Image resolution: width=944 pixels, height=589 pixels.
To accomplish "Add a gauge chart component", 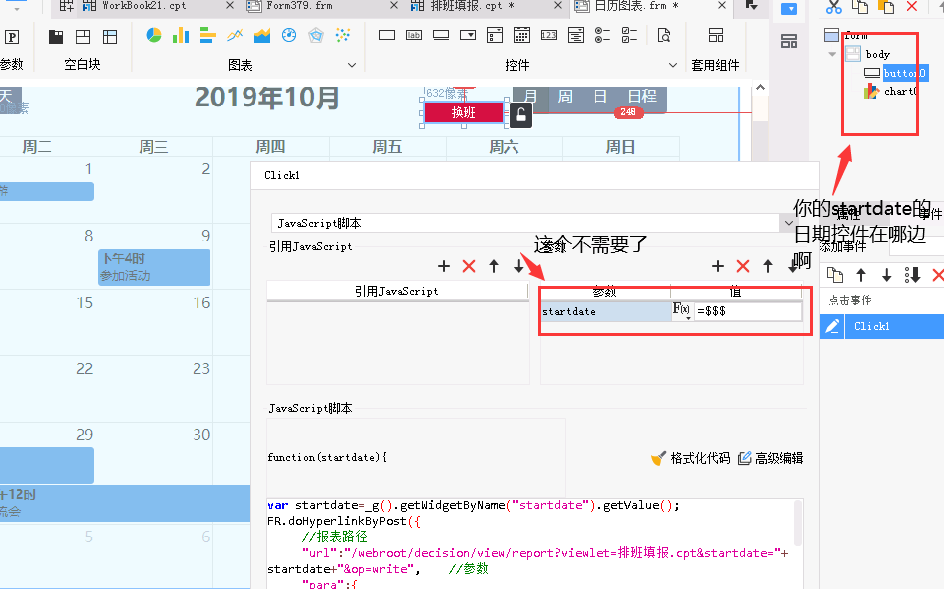I will [289, 36].
